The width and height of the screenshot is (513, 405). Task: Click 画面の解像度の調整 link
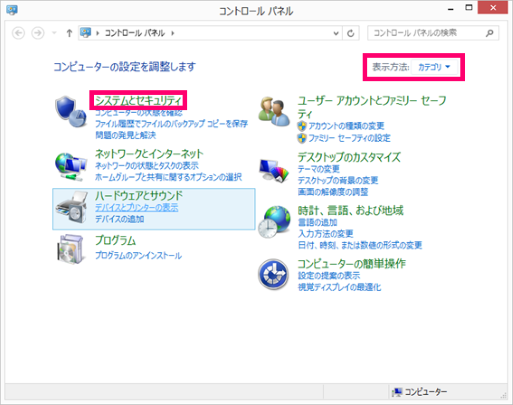coord(333,192)
